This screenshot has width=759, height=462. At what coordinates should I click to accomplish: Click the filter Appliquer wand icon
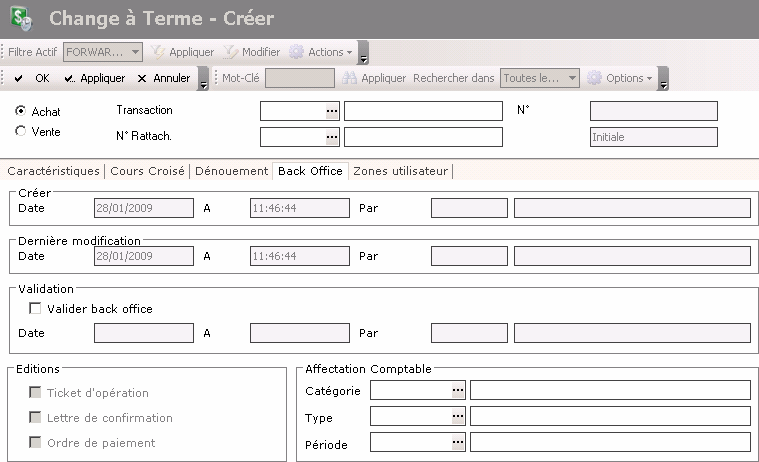click(158, 52)
